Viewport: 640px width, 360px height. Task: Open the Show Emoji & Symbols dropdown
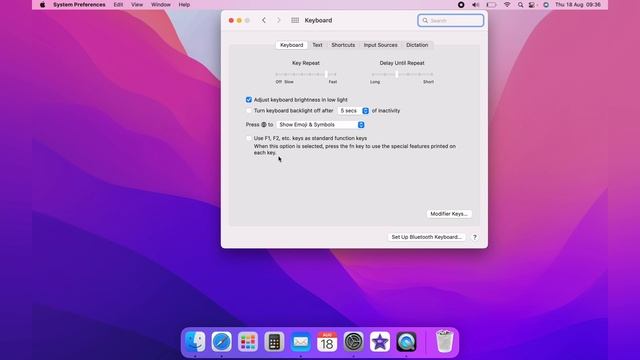click(320, 124)
